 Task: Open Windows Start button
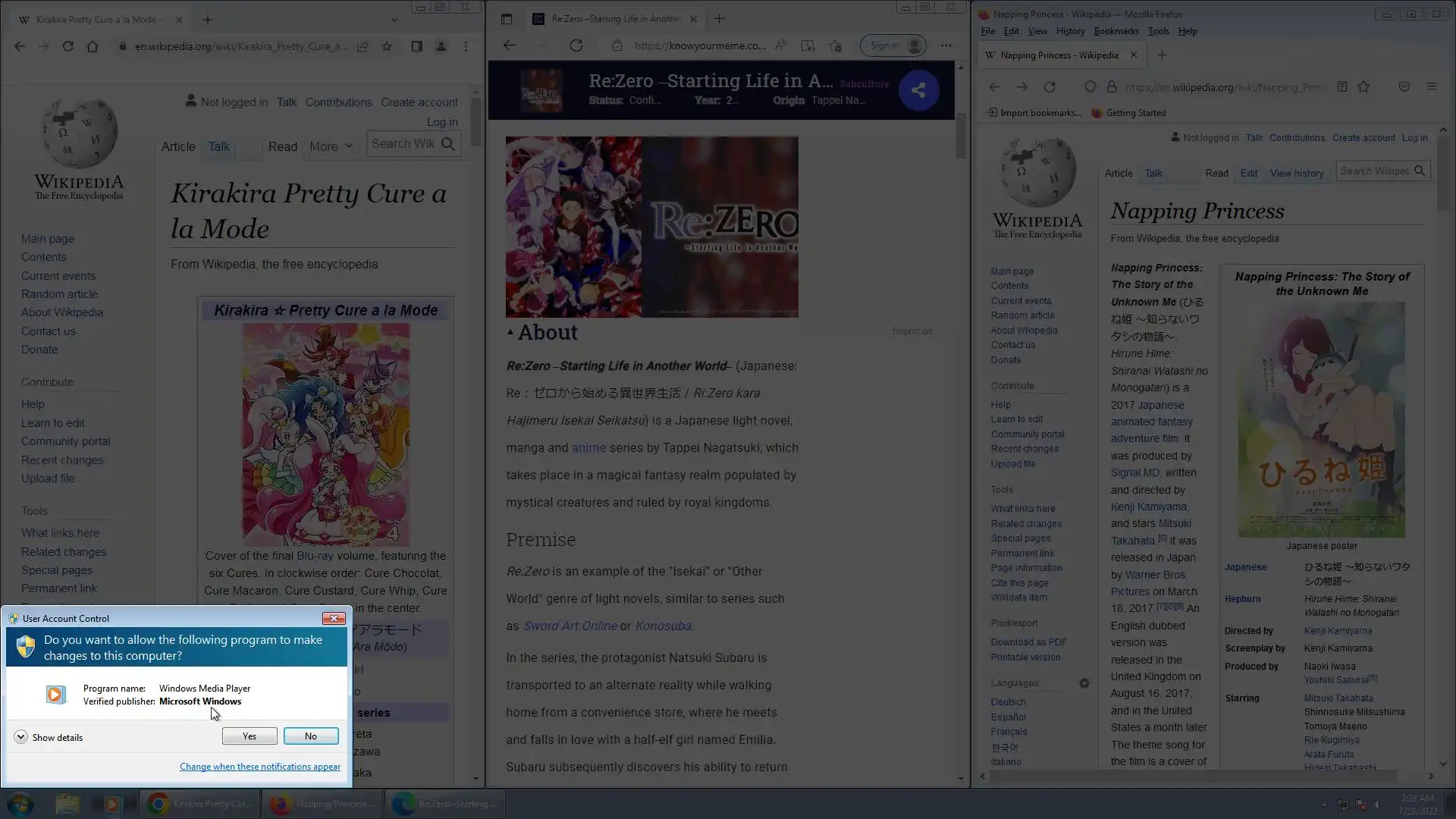(x=20, y=804)
